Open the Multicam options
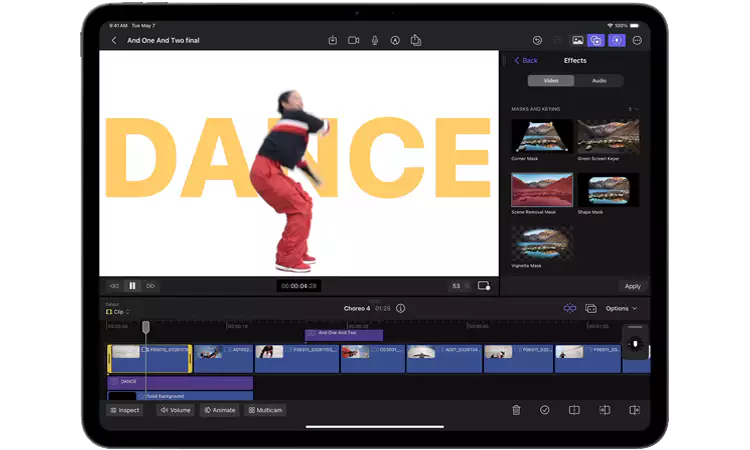750x450 pixels. 265,410
